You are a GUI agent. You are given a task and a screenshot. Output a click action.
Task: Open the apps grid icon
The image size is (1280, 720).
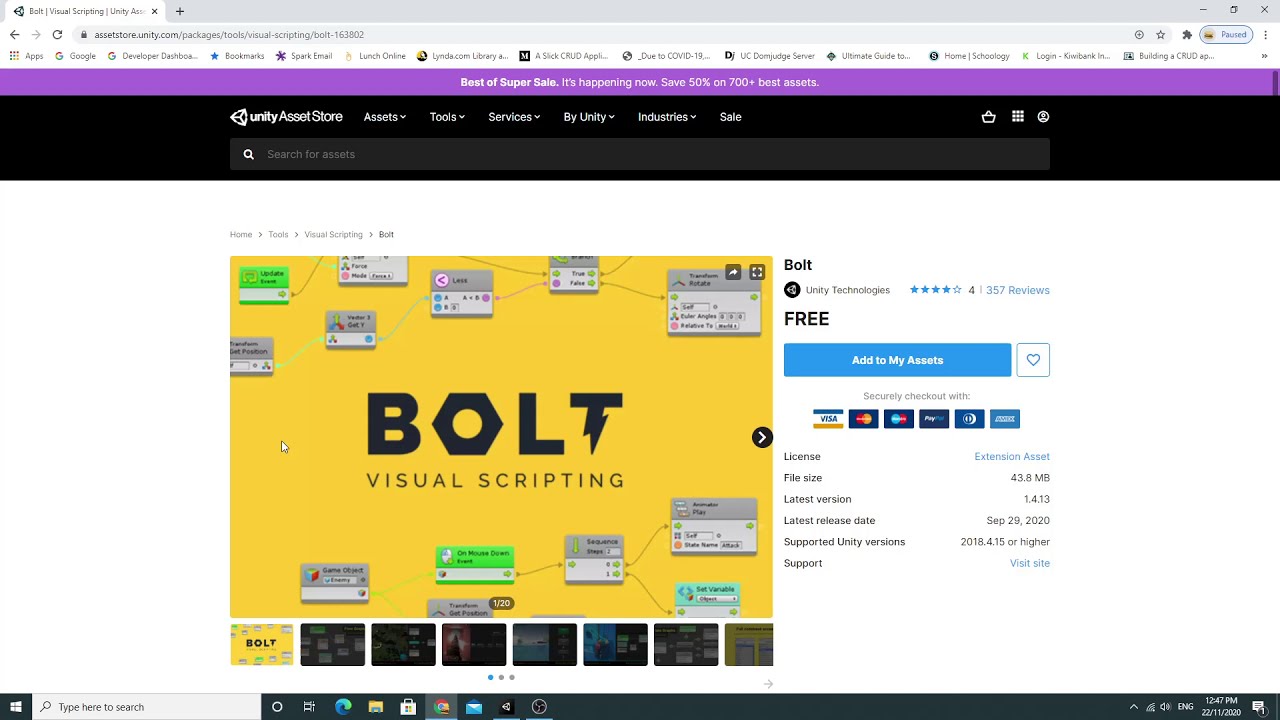tap(1017, 117)
